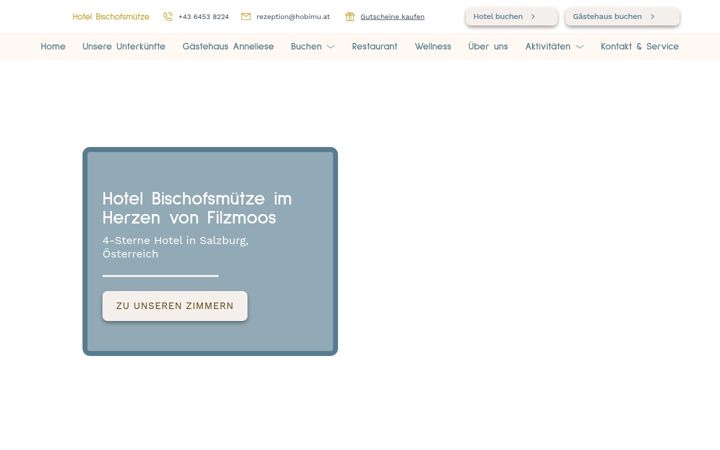Open Kontakt & Service page

(x=640, y=46)
